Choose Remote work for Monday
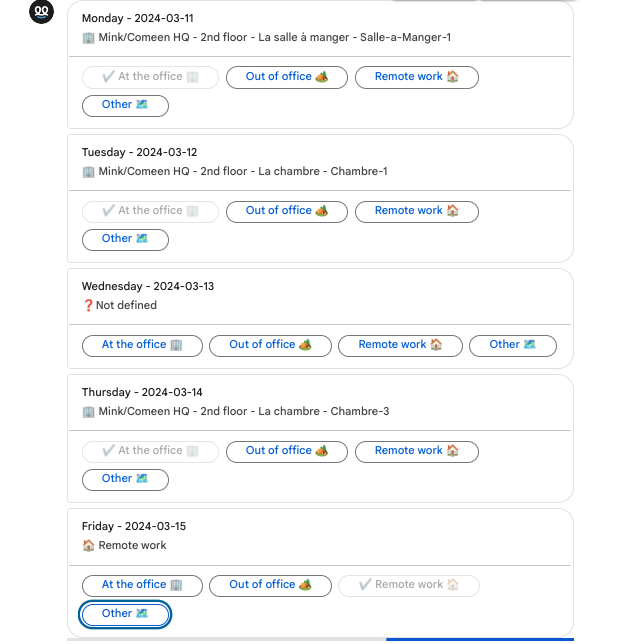Image resolution: width=631 pixels, height=644 pixels. (x=417, y=77)
